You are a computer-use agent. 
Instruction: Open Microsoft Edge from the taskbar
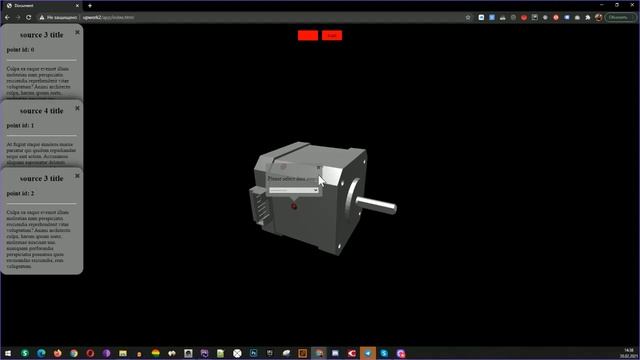41,353
